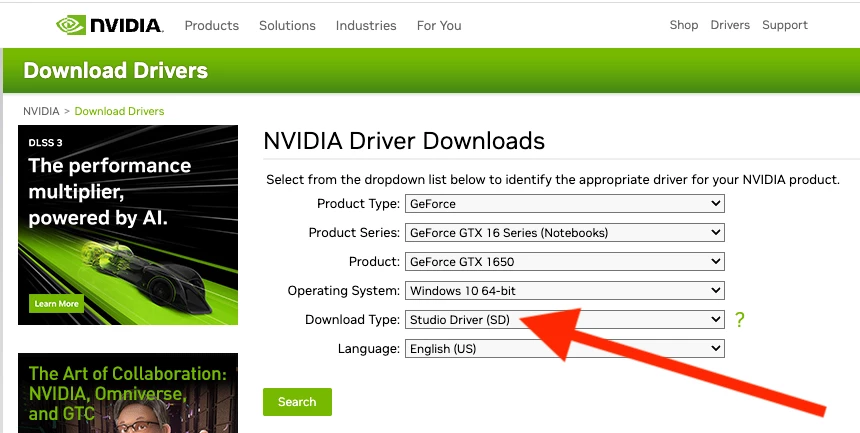Open the Language dropdown
This screenshot has width=860, height=433.
pos(564,348)
